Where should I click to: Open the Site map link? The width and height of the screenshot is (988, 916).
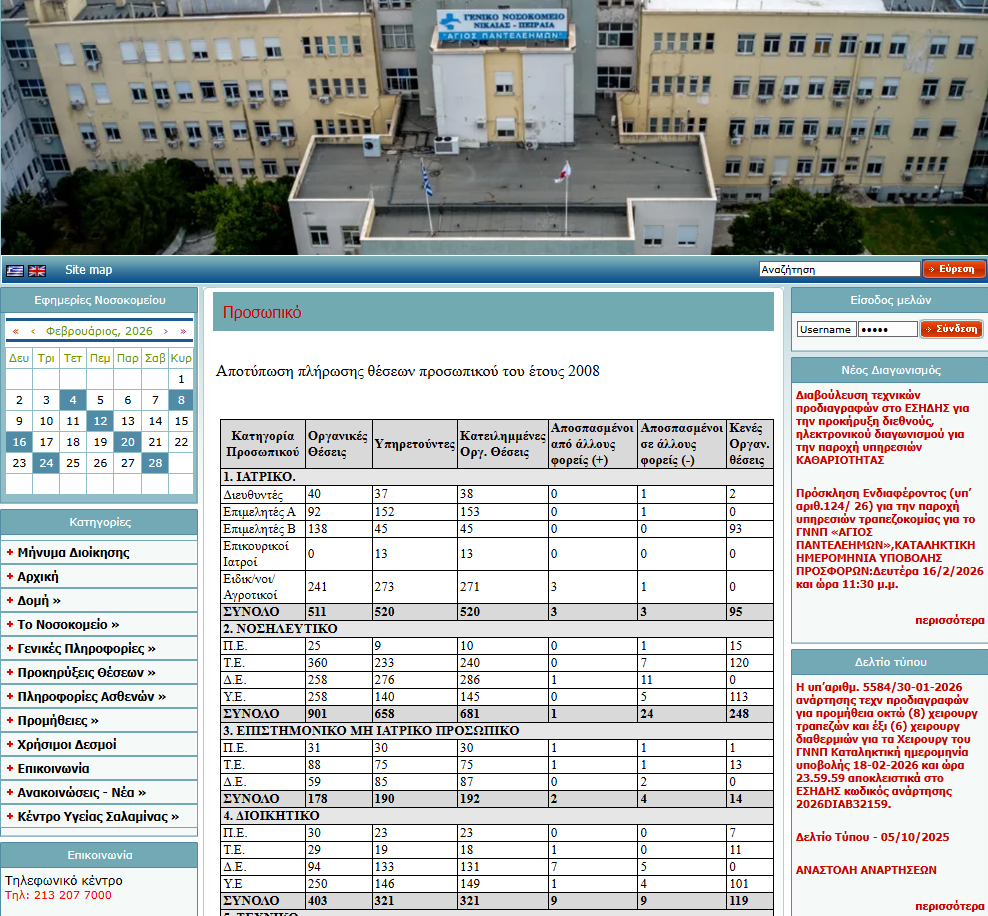coord(89,270)
